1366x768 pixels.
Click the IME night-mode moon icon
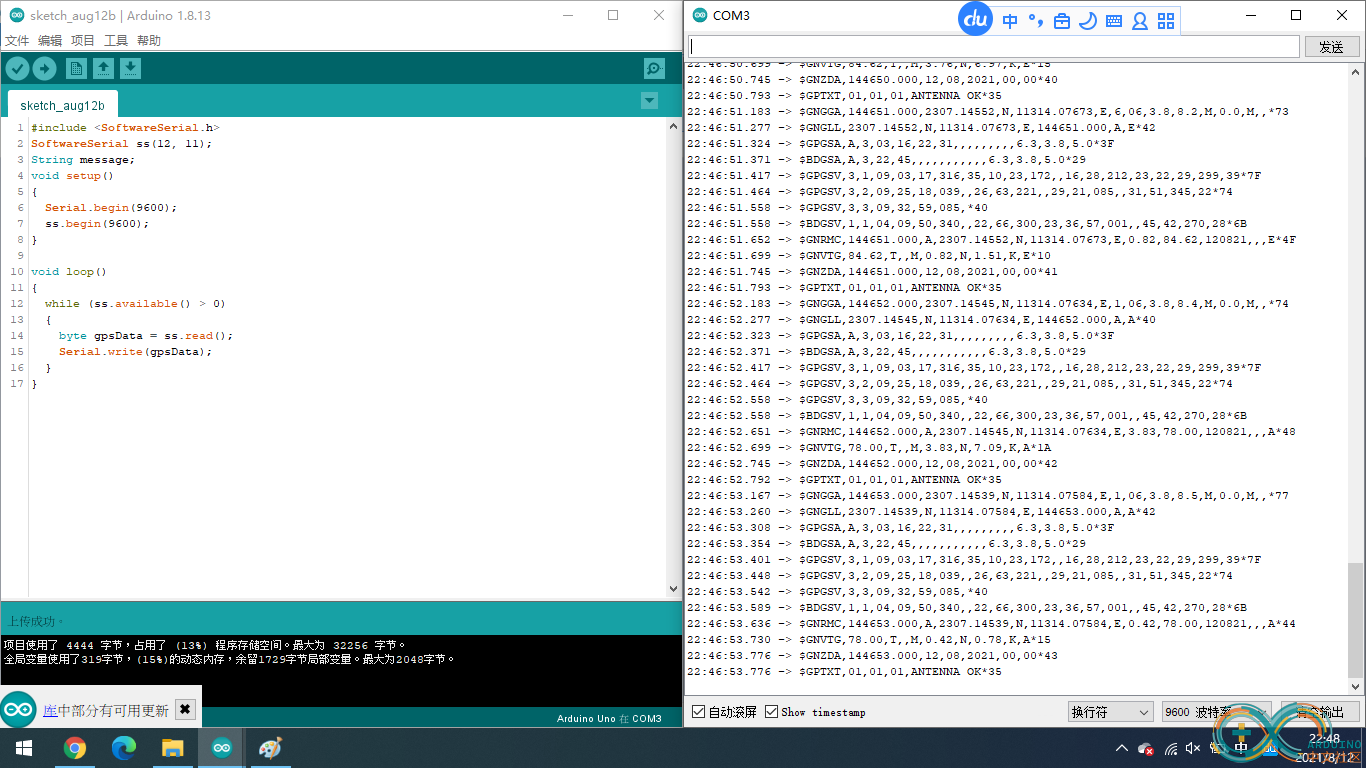[1088, 21]
